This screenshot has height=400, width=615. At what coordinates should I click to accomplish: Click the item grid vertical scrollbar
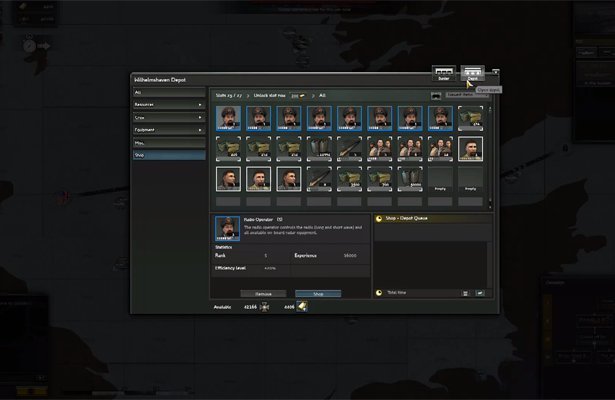(489, 150)
